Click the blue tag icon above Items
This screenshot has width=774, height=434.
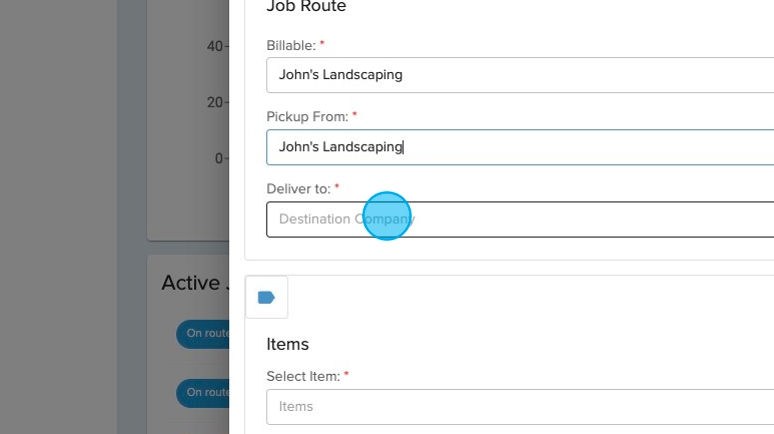pos(266,297)
